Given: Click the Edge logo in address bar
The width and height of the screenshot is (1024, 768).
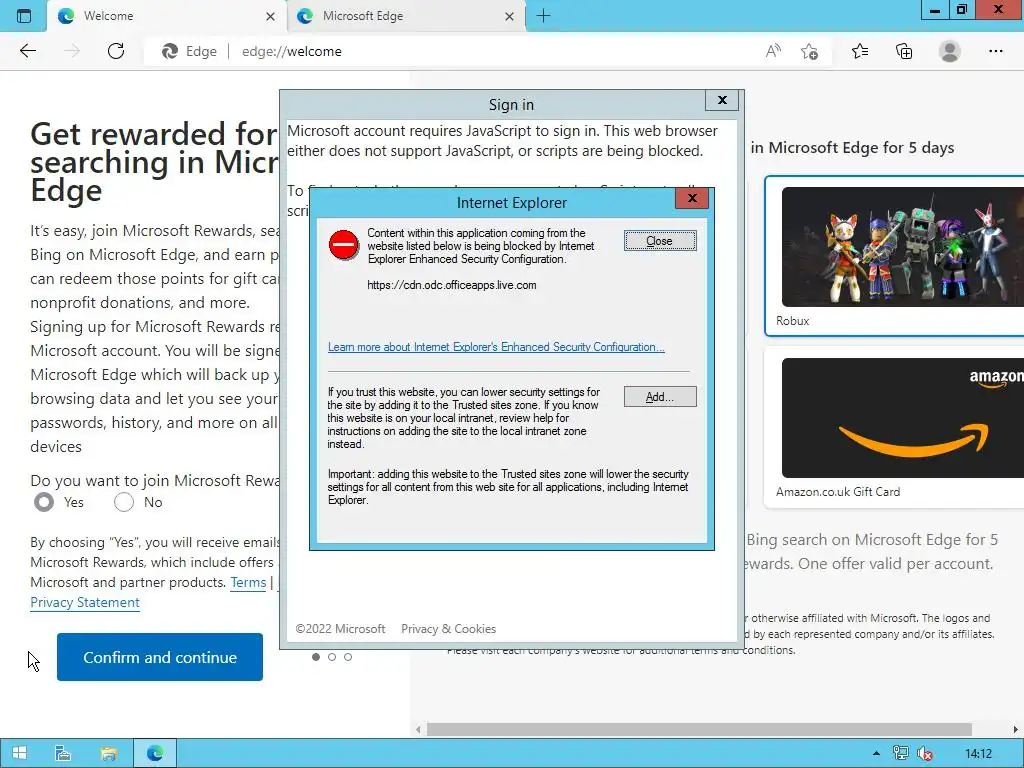Looking at the screenshot, I should 170,51.
